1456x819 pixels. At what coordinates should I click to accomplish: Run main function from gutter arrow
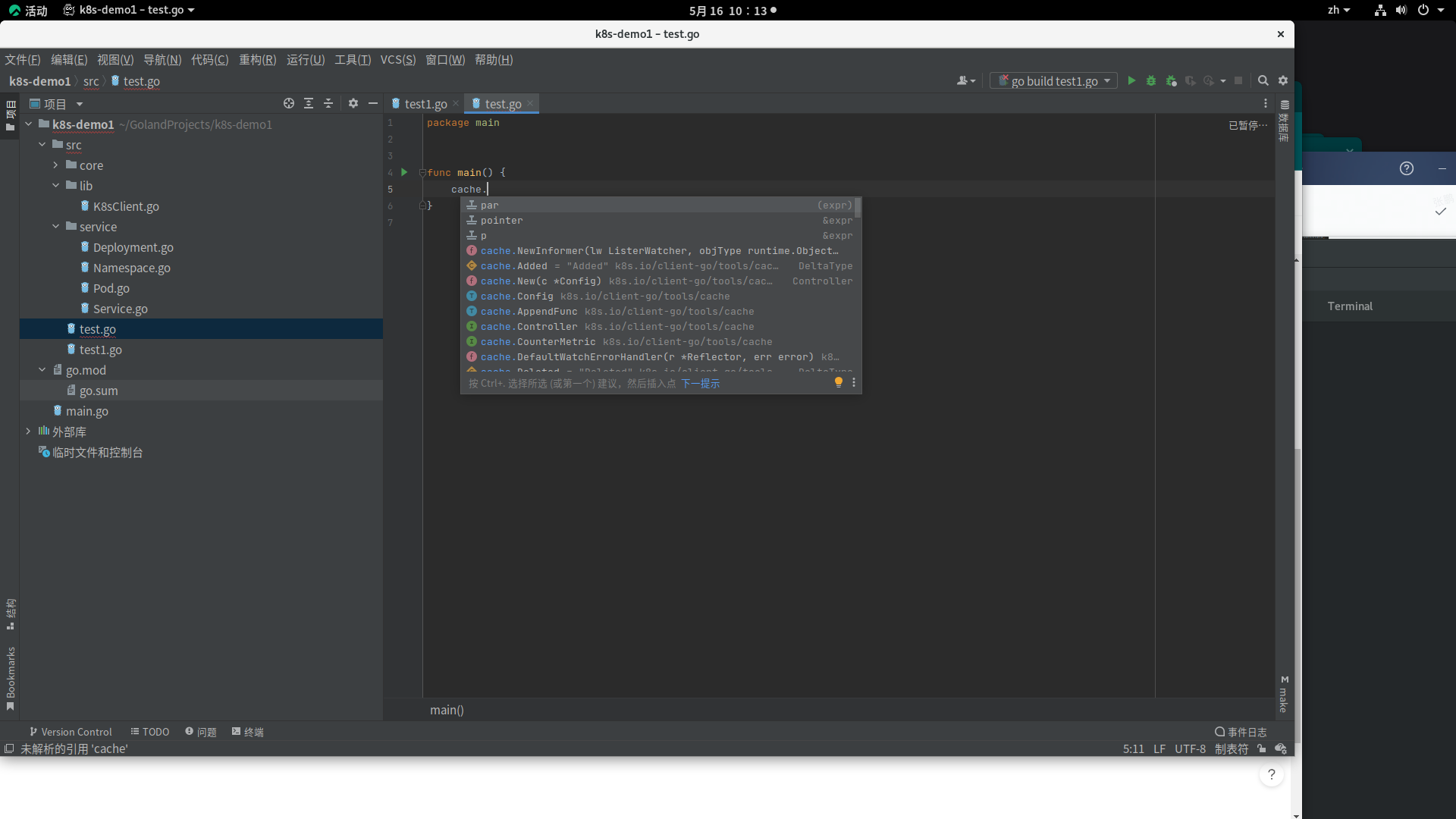[x=404, y=172]
